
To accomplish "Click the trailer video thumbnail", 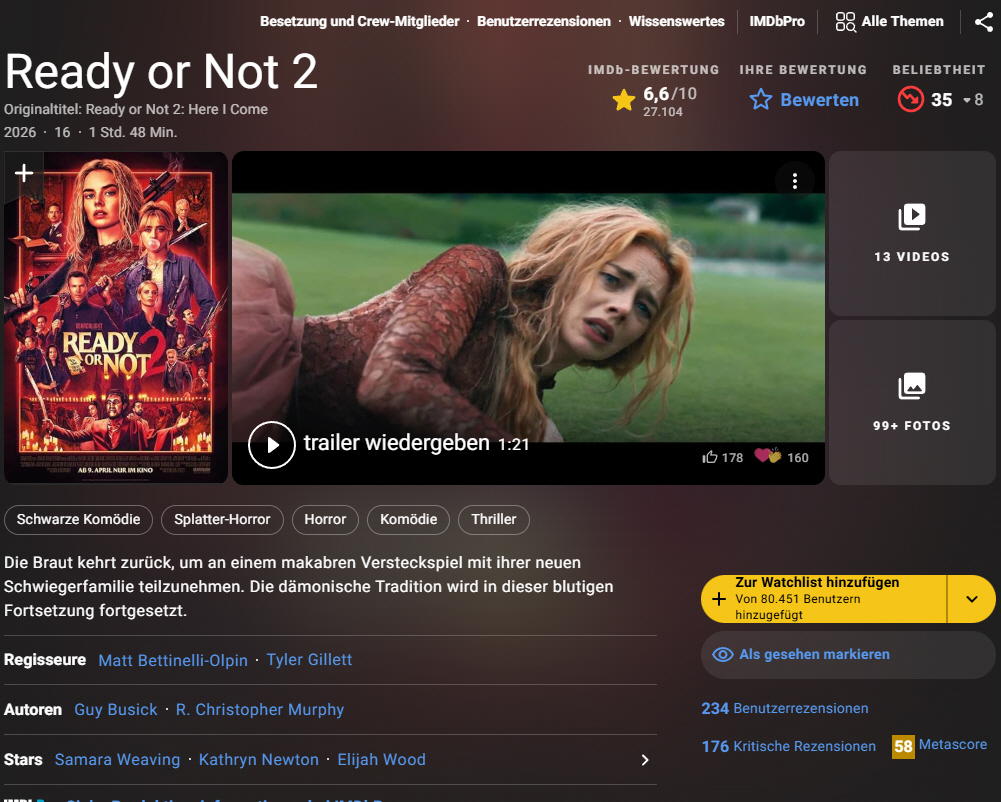I will point(528,317).
